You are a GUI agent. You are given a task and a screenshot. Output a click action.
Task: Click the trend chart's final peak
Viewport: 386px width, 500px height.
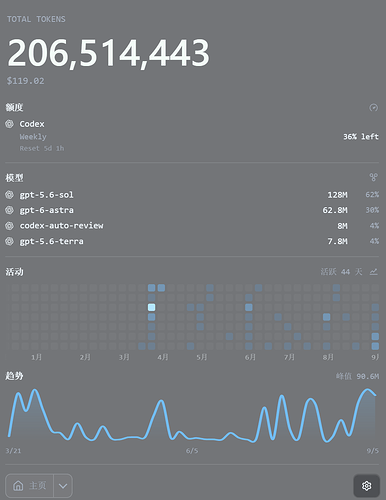click(x=368, y=389)
